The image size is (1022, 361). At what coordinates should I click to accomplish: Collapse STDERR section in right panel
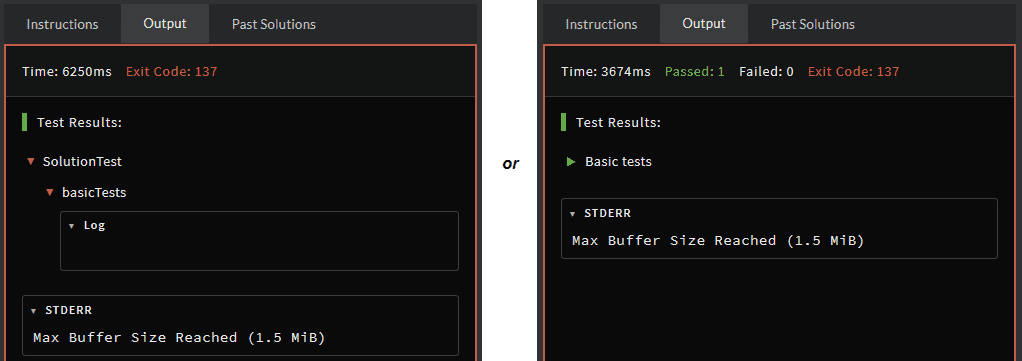(x=572, y=213)
